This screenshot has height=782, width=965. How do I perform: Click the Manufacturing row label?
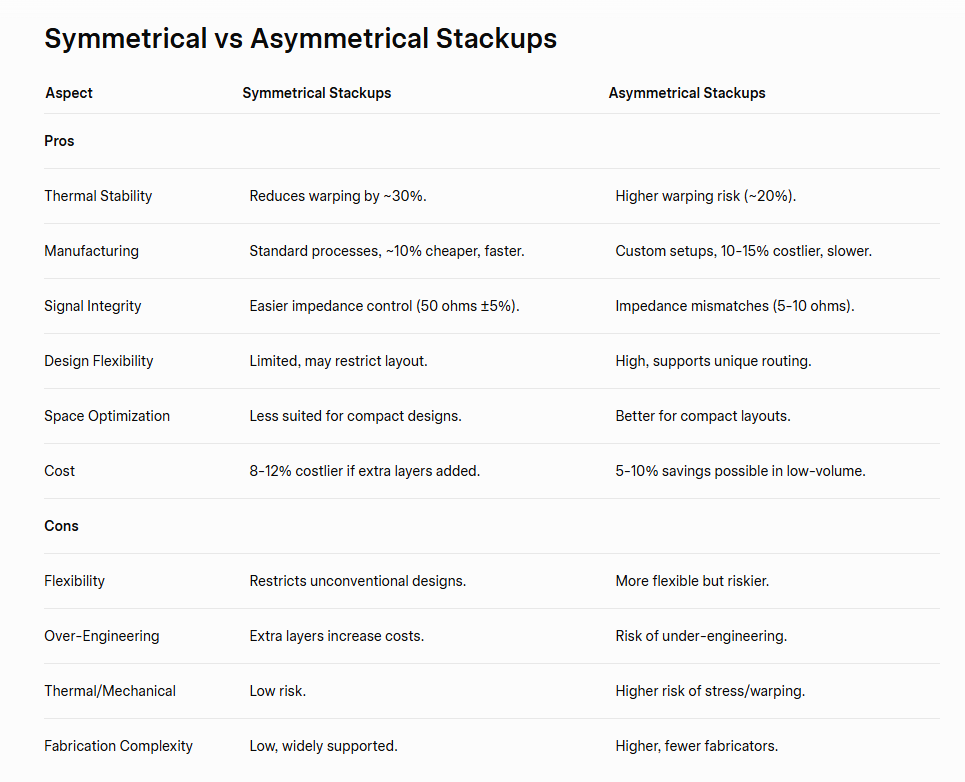pyautogui.click(x=91, y=251)
